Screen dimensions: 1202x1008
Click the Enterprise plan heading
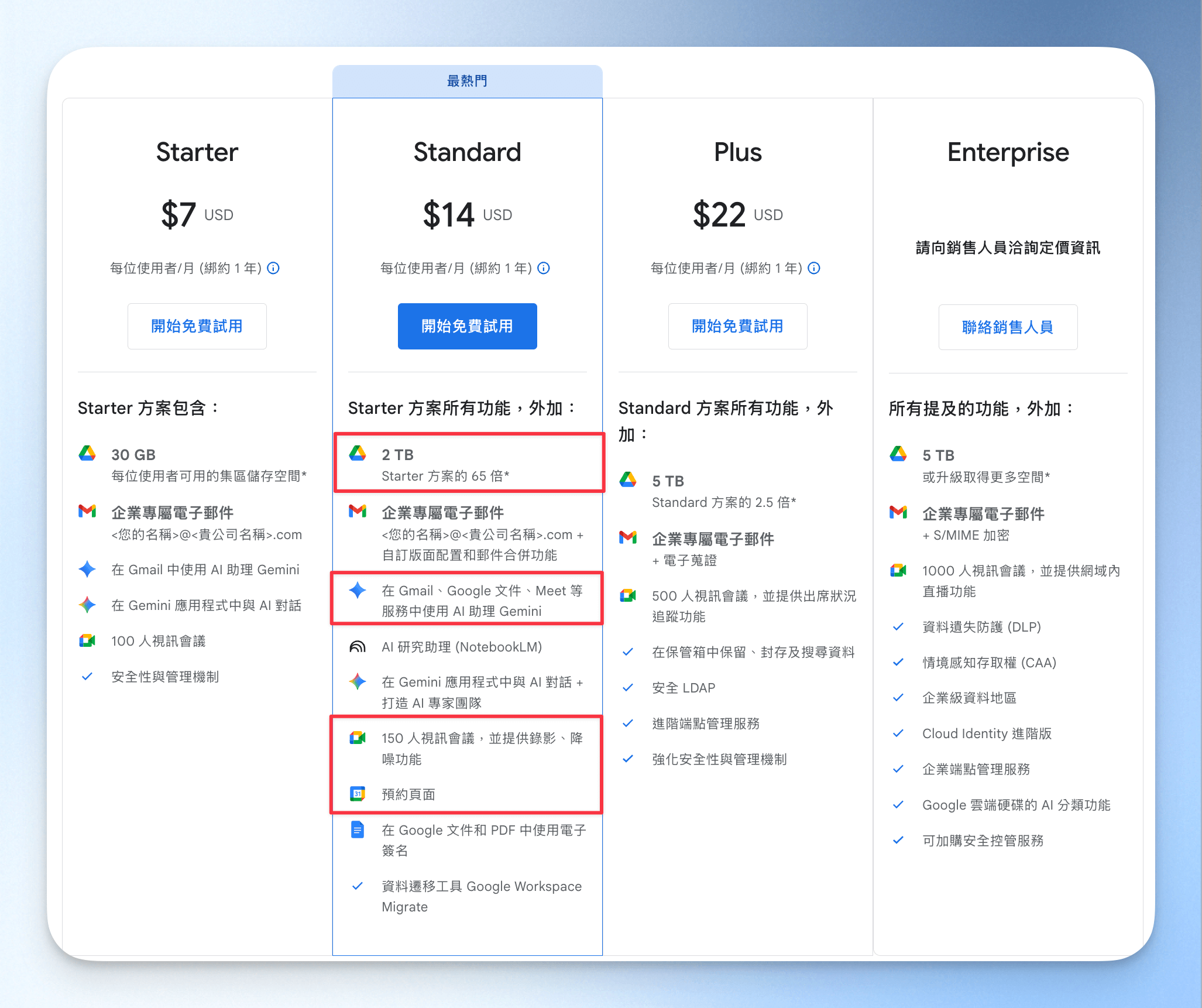click(x=1008, y=152)
